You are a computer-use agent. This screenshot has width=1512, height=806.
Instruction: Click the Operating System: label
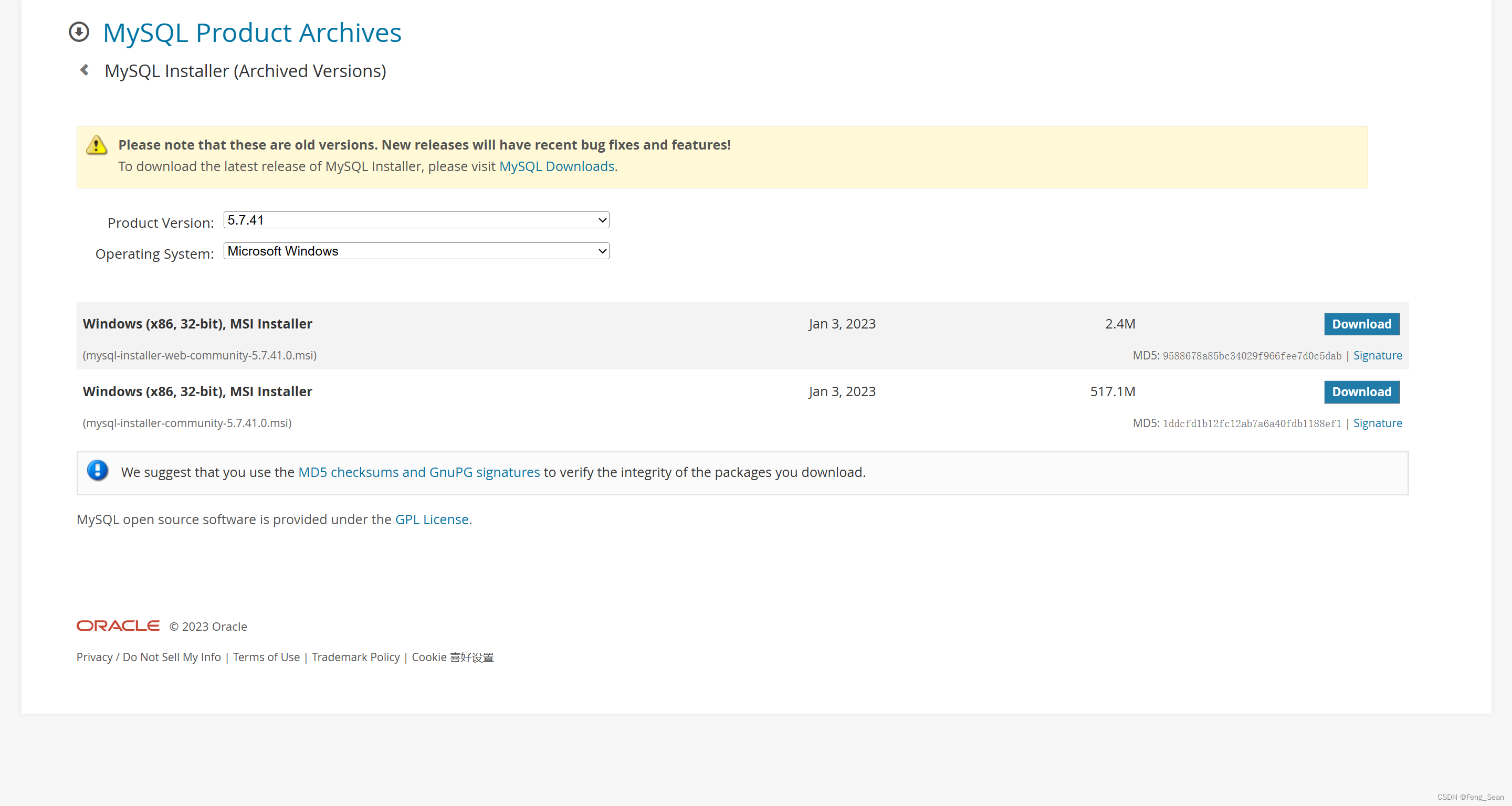point(154,254)
